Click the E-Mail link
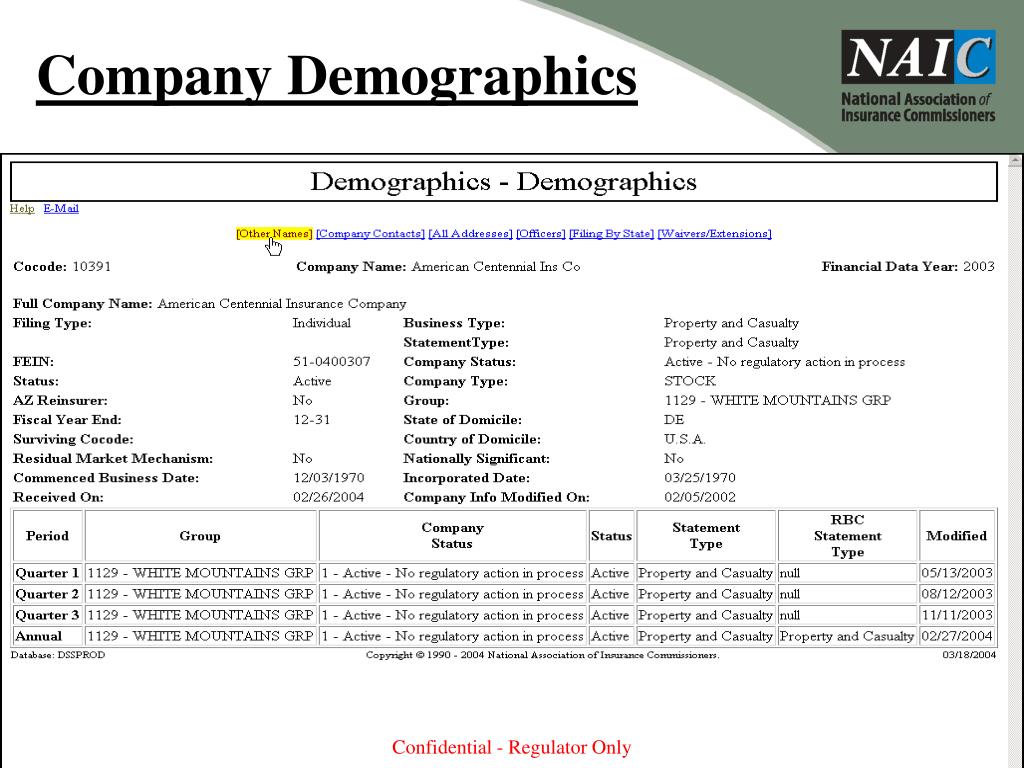The width and height of the screenshot is (1024, 768). (61, 208)
